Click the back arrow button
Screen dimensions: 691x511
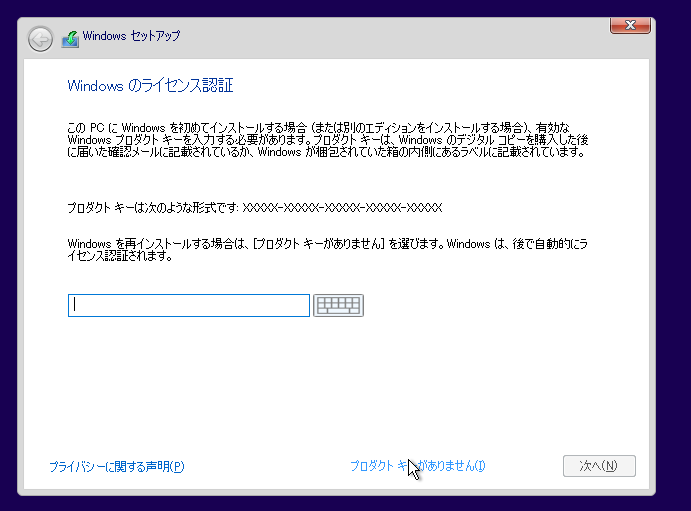point(40,39)
